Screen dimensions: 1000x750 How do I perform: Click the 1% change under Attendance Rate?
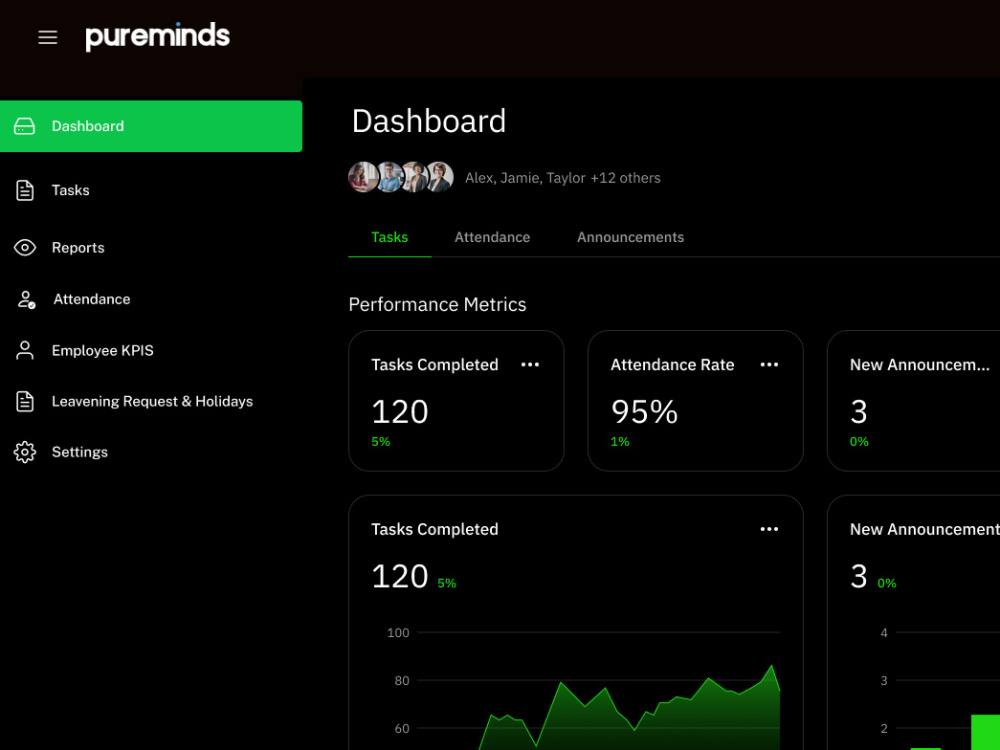pyautogui.click(x=620, y=441)
